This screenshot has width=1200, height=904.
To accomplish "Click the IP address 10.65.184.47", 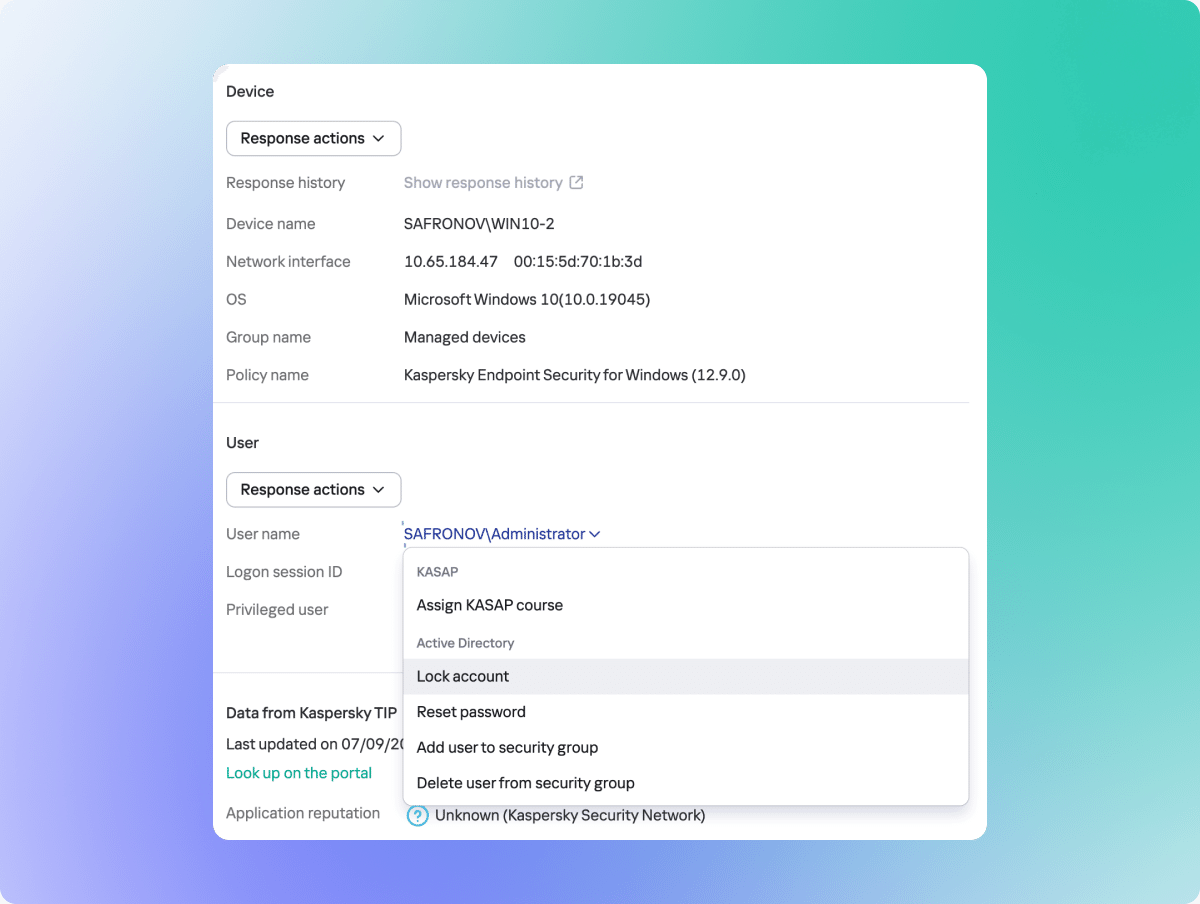I will [451, 262].
